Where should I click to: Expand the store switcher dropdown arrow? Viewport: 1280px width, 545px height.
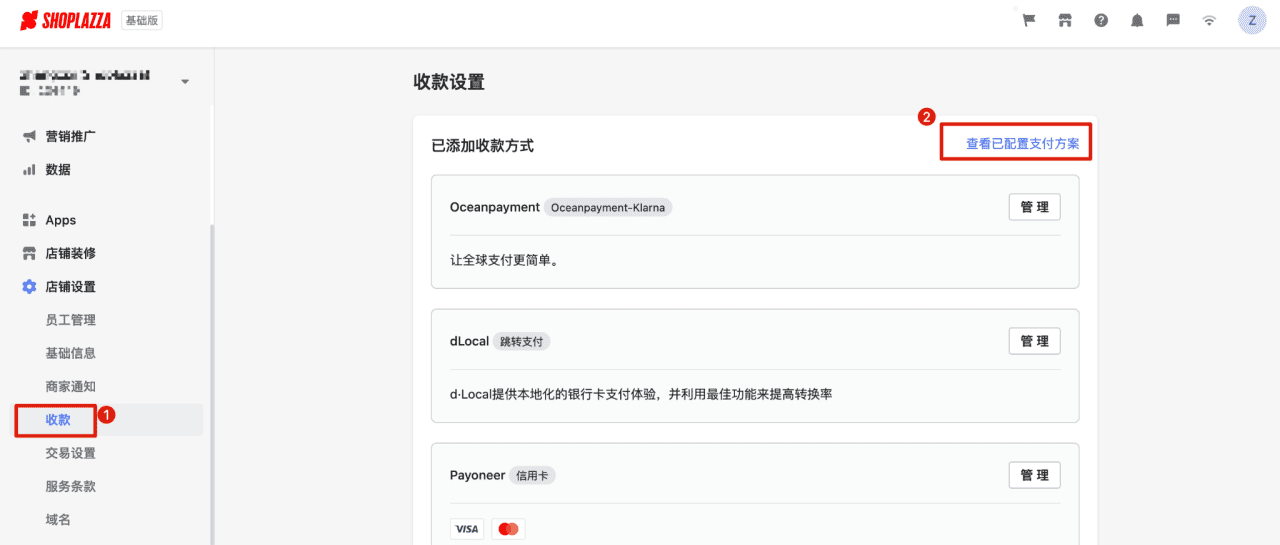(x=185, y=82)
